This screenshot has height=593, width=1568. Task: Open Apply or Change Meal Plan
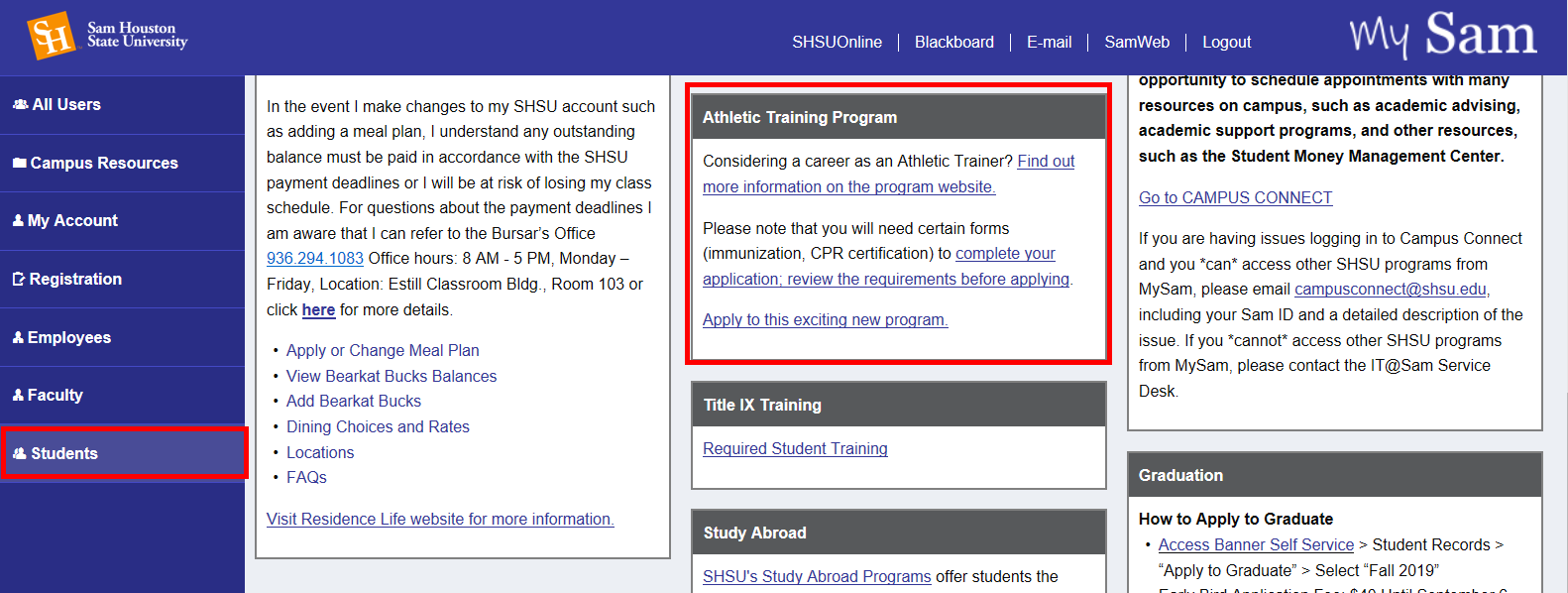tap(383, 350)
